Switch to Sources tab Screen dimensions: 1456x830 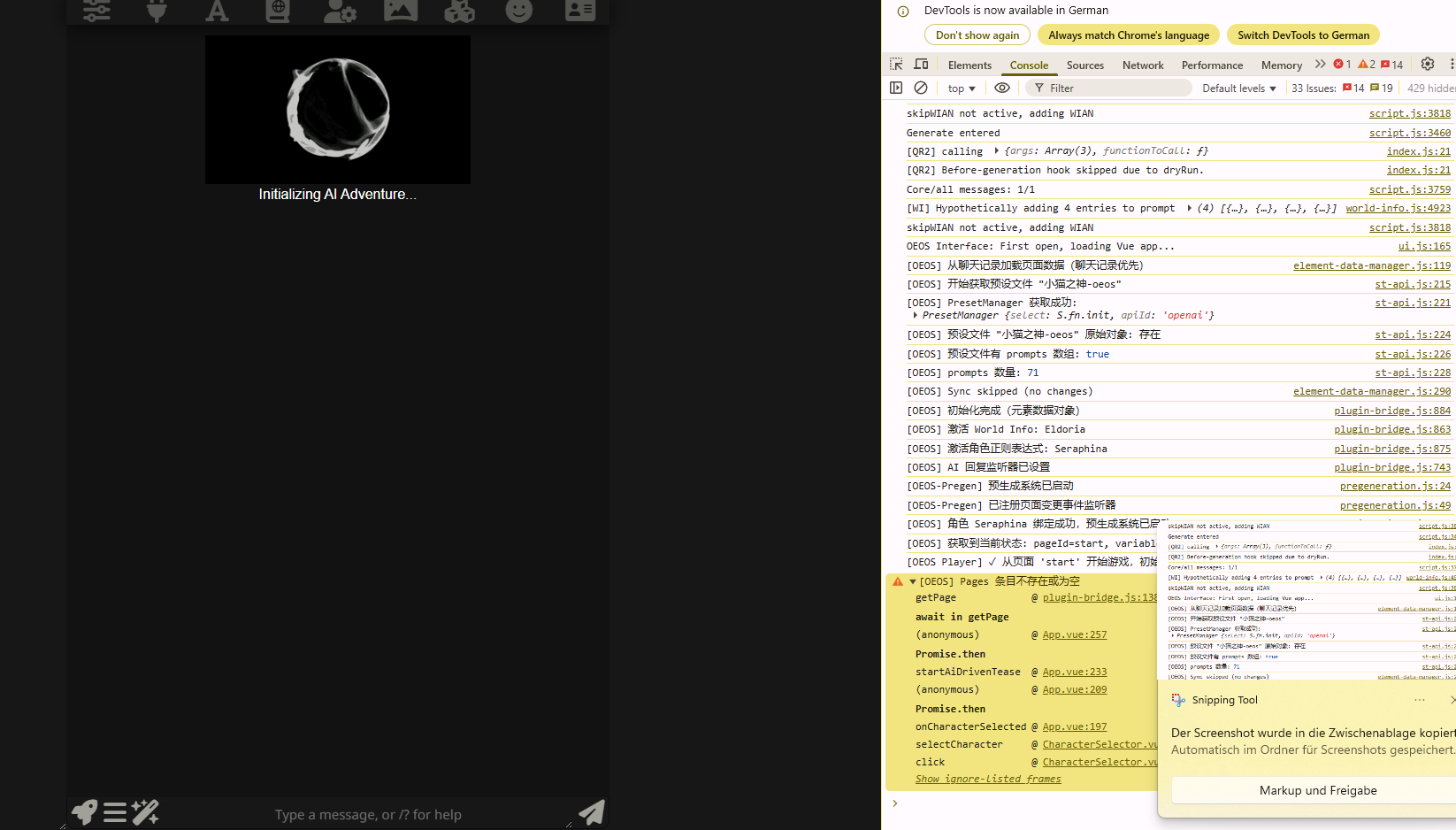click(x=1085, y=65)
